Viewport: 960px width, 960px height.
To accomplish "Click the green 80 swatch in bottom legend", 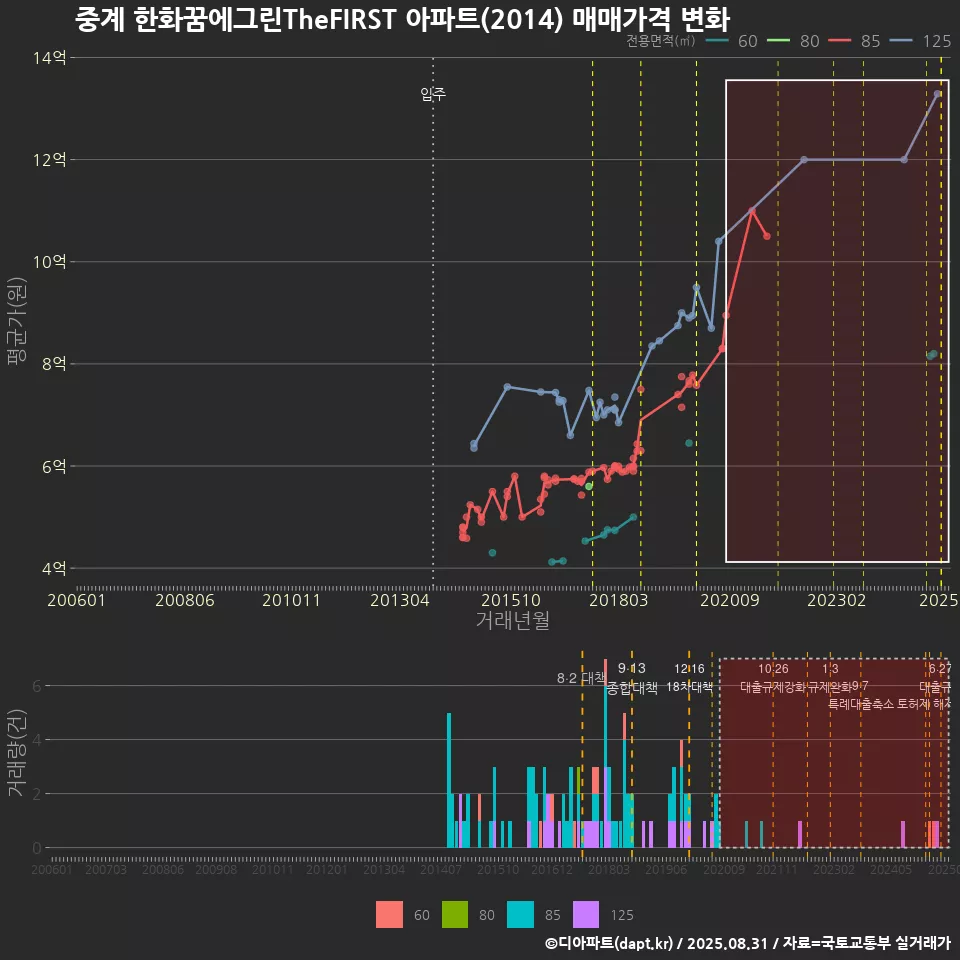I will click(455, 915).
